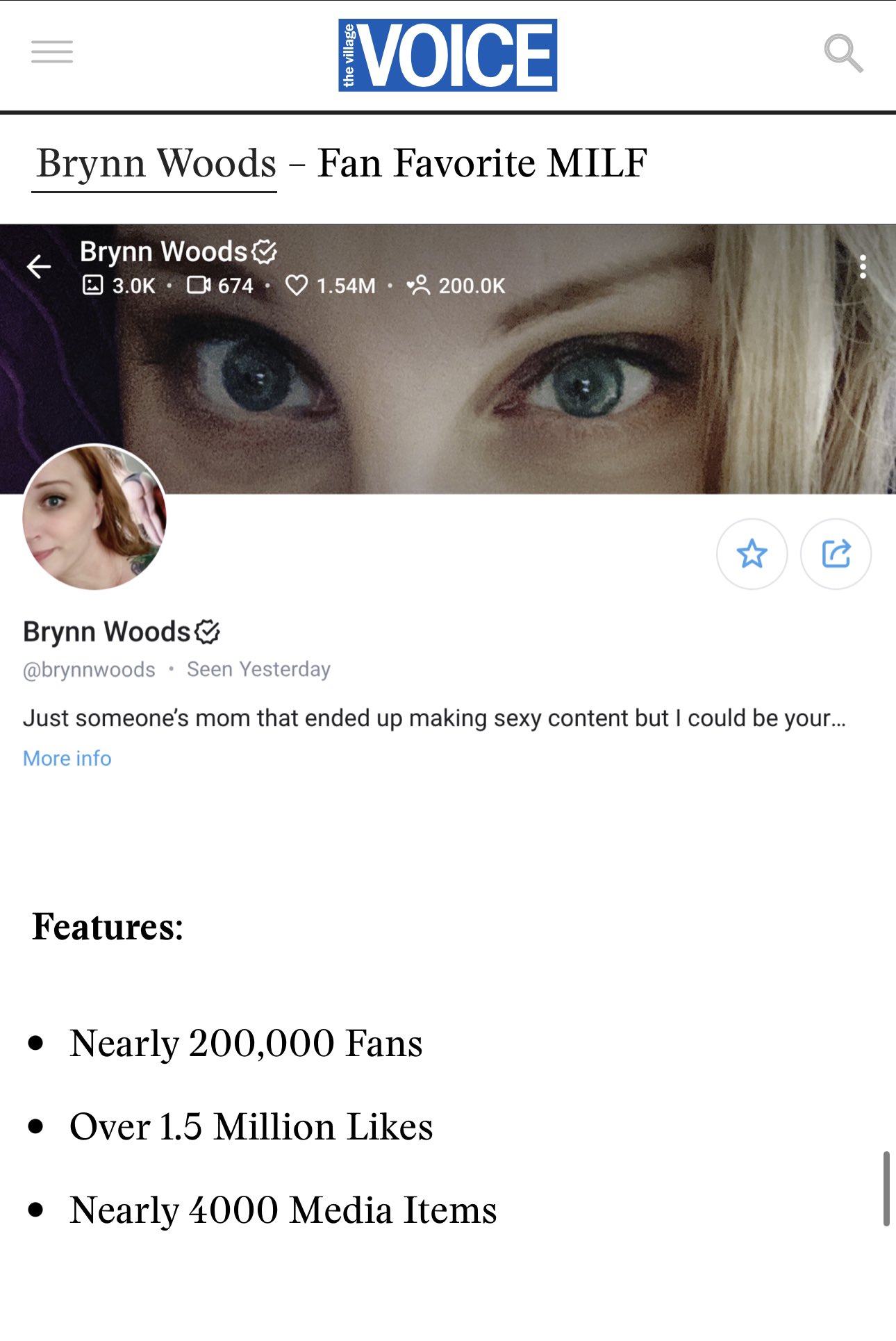The image size is (896, 1341).
Task: Click the truncated bio text
Action: [x=434, y=718]
